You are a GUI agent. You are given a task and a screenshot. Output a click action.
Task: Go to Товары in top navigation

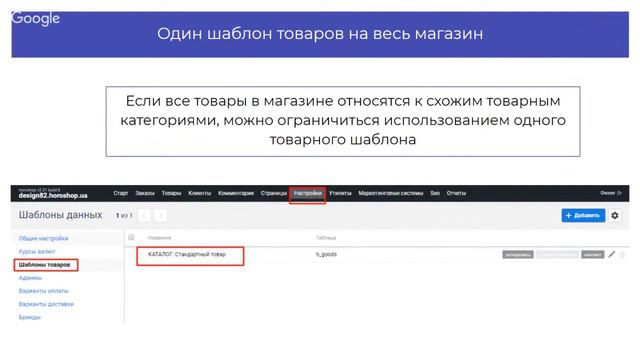171,193
